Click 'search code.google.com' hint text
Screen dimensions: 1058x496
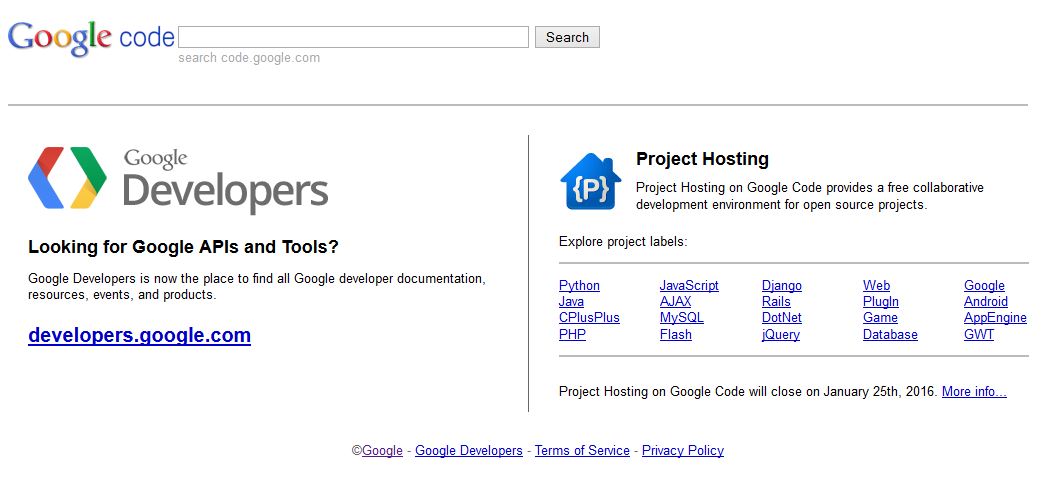tap(249, 58)
